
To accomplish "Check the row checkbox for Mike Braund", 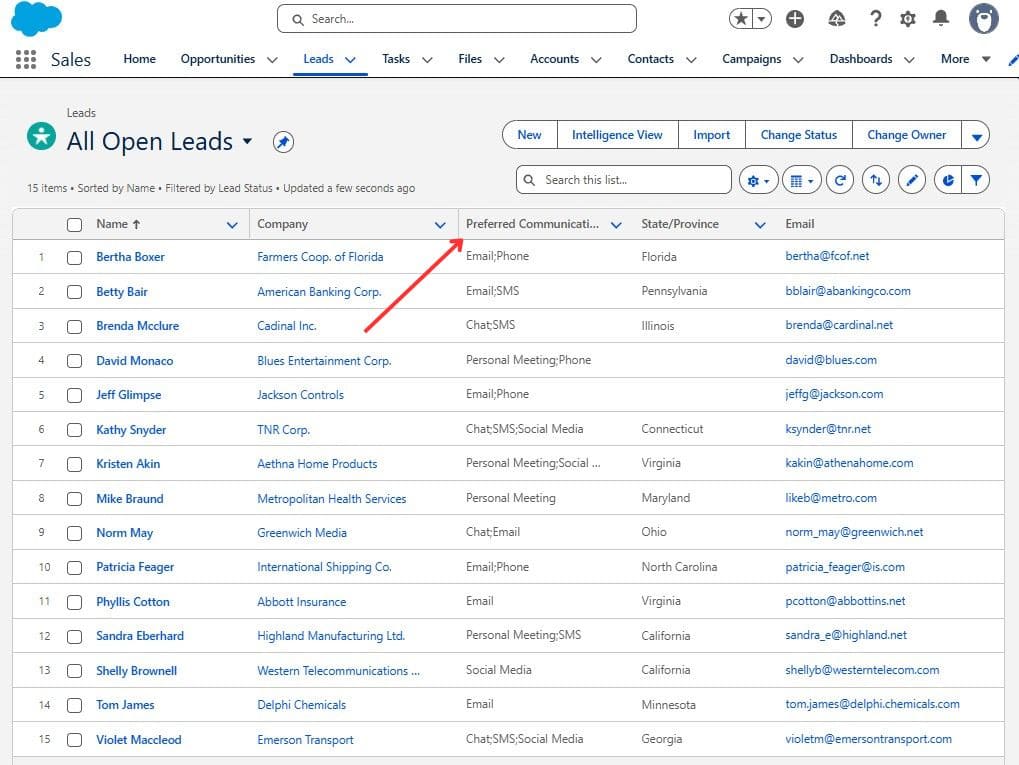I will 74,498.
